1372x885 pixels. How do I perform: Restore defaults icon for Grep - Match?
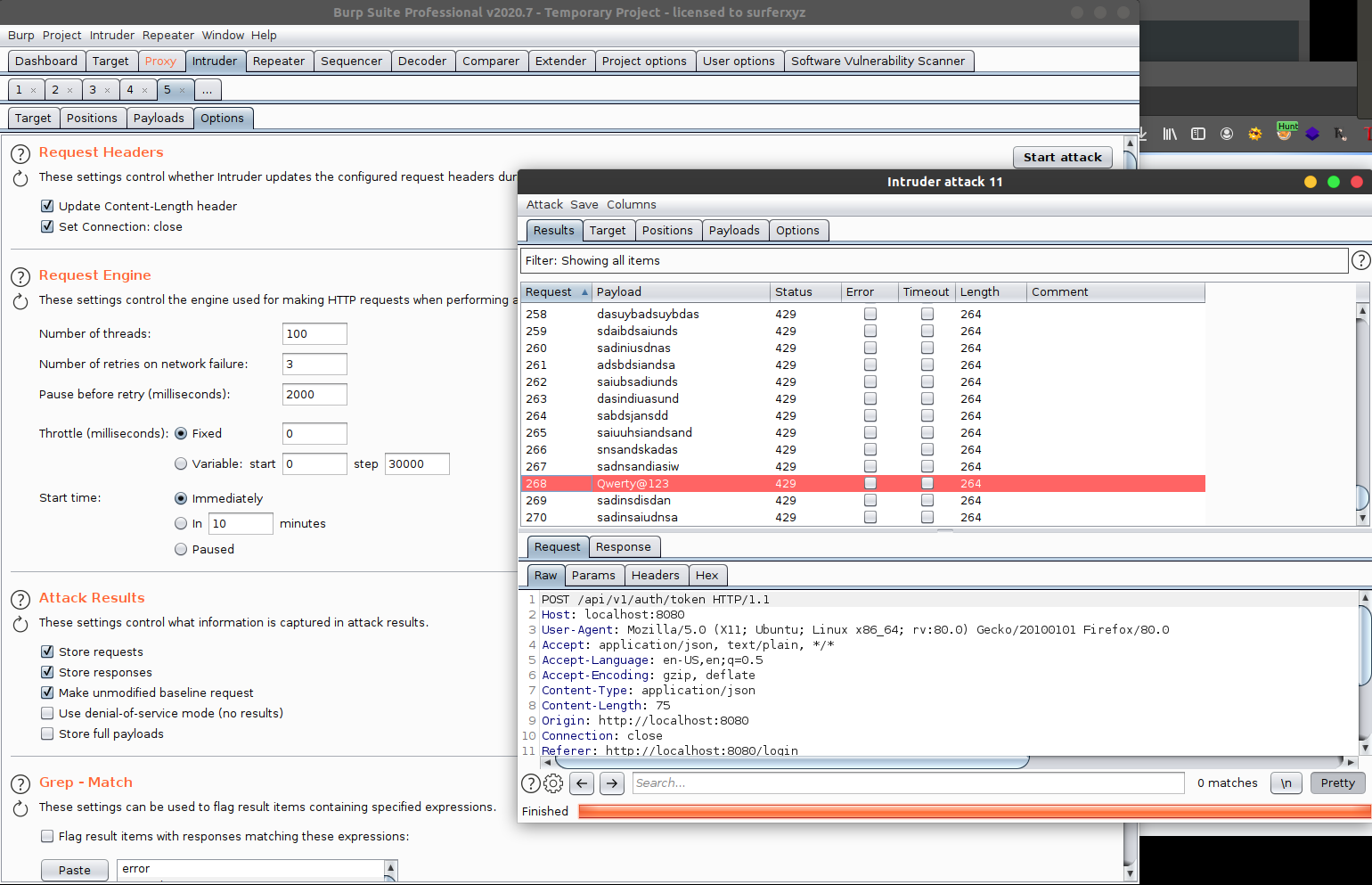click(20, 809)
